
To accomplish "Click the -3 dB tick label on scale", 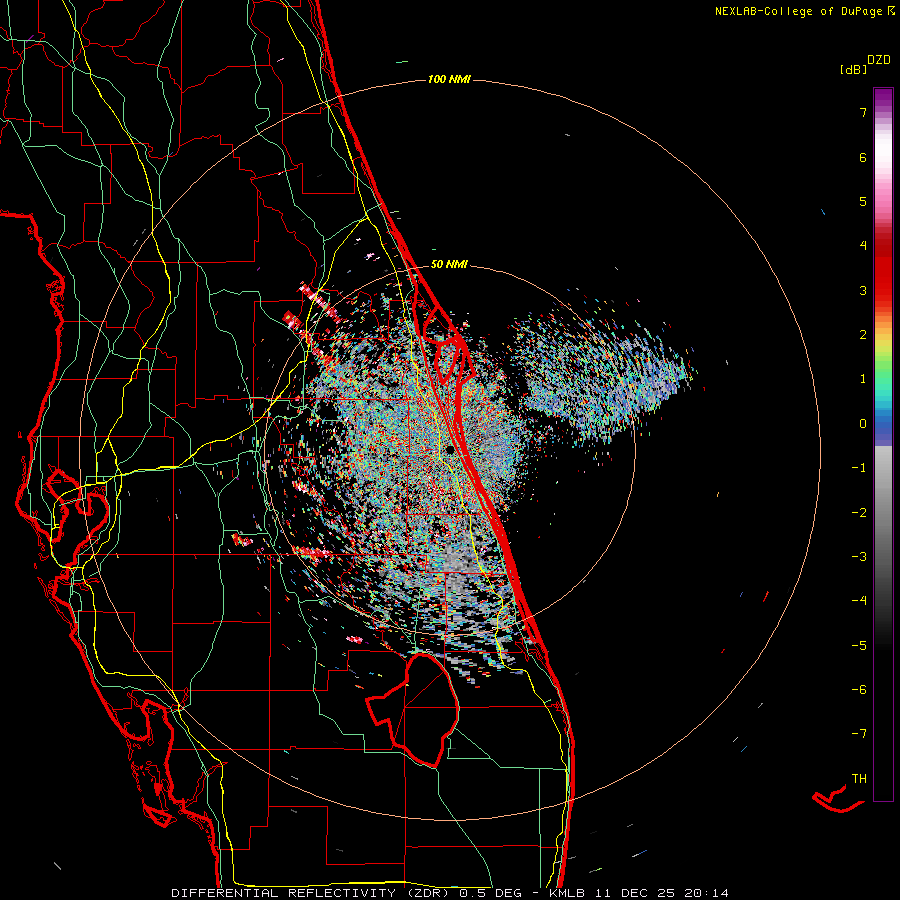I will pos(859,557).
